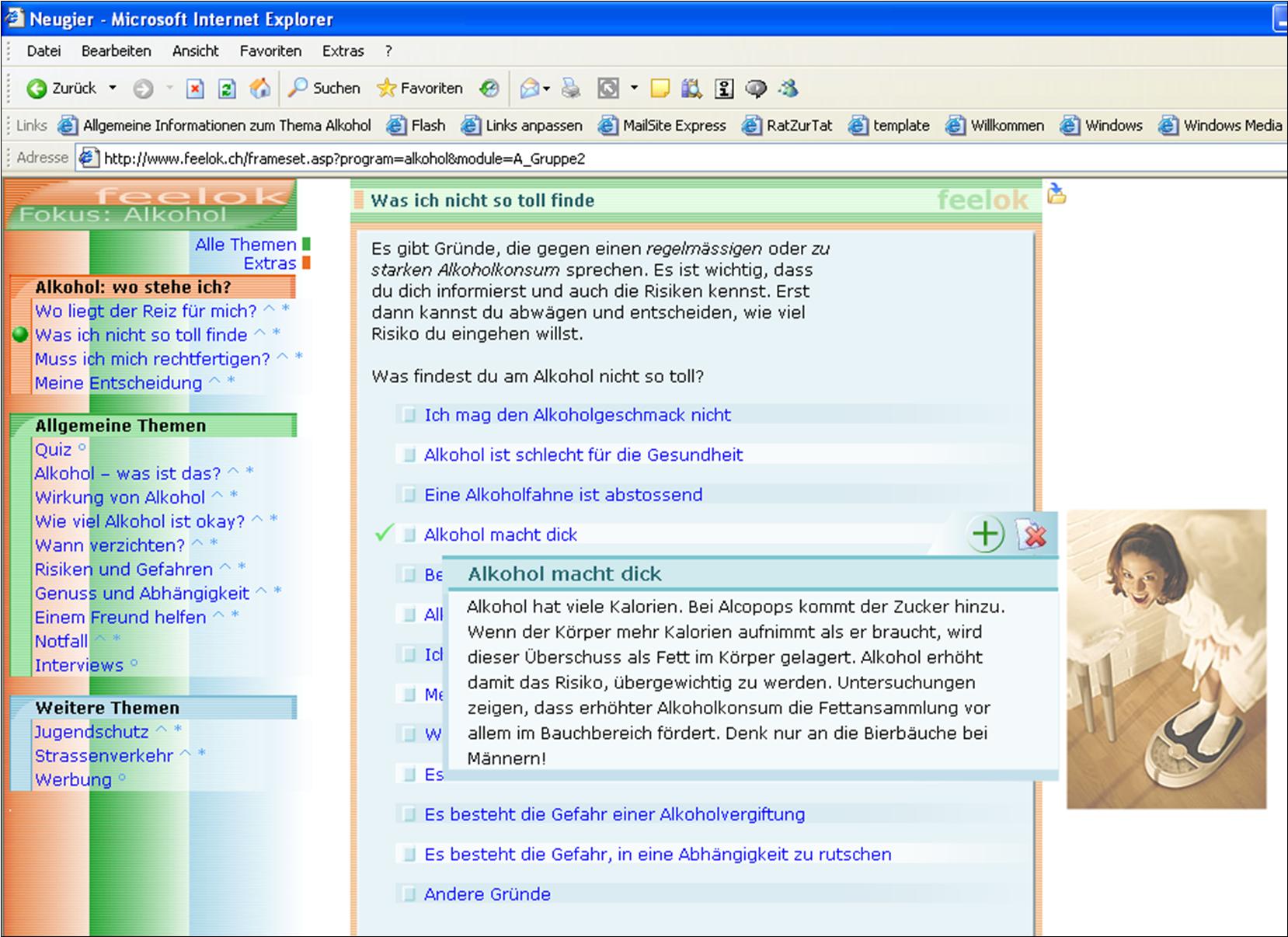Check 'Ich mag den Alkoholgeschmack nicht'
1288x937 pixels.
point(409,415)
